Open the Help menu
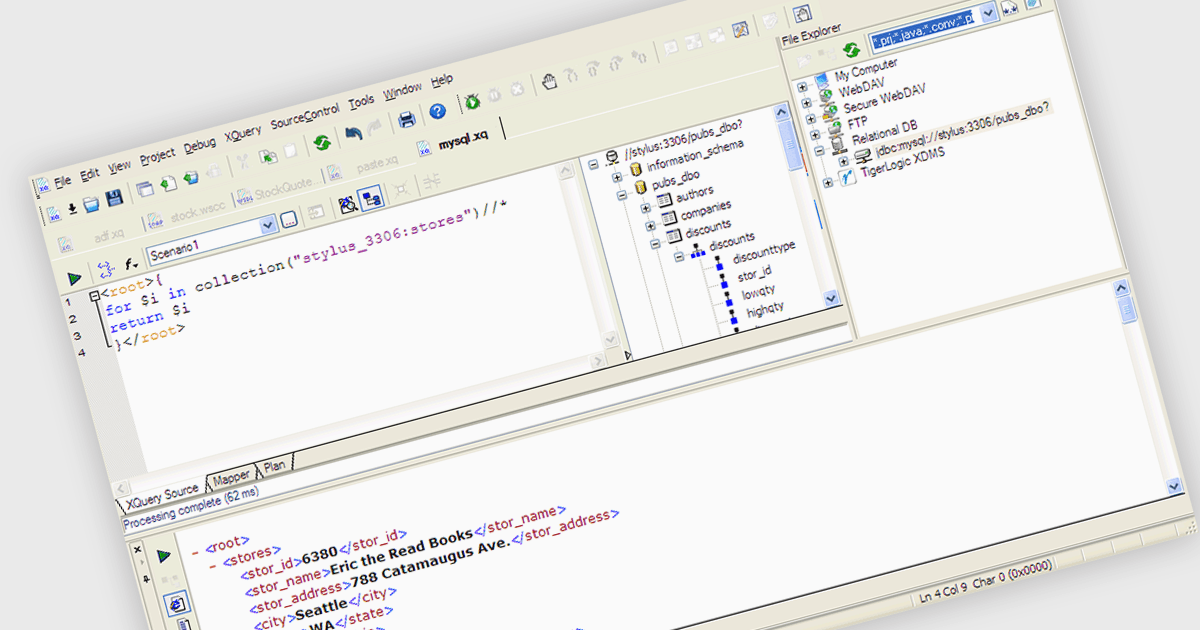The height and width of the screenshot is (630, 1200). click(x=441, y=82)
